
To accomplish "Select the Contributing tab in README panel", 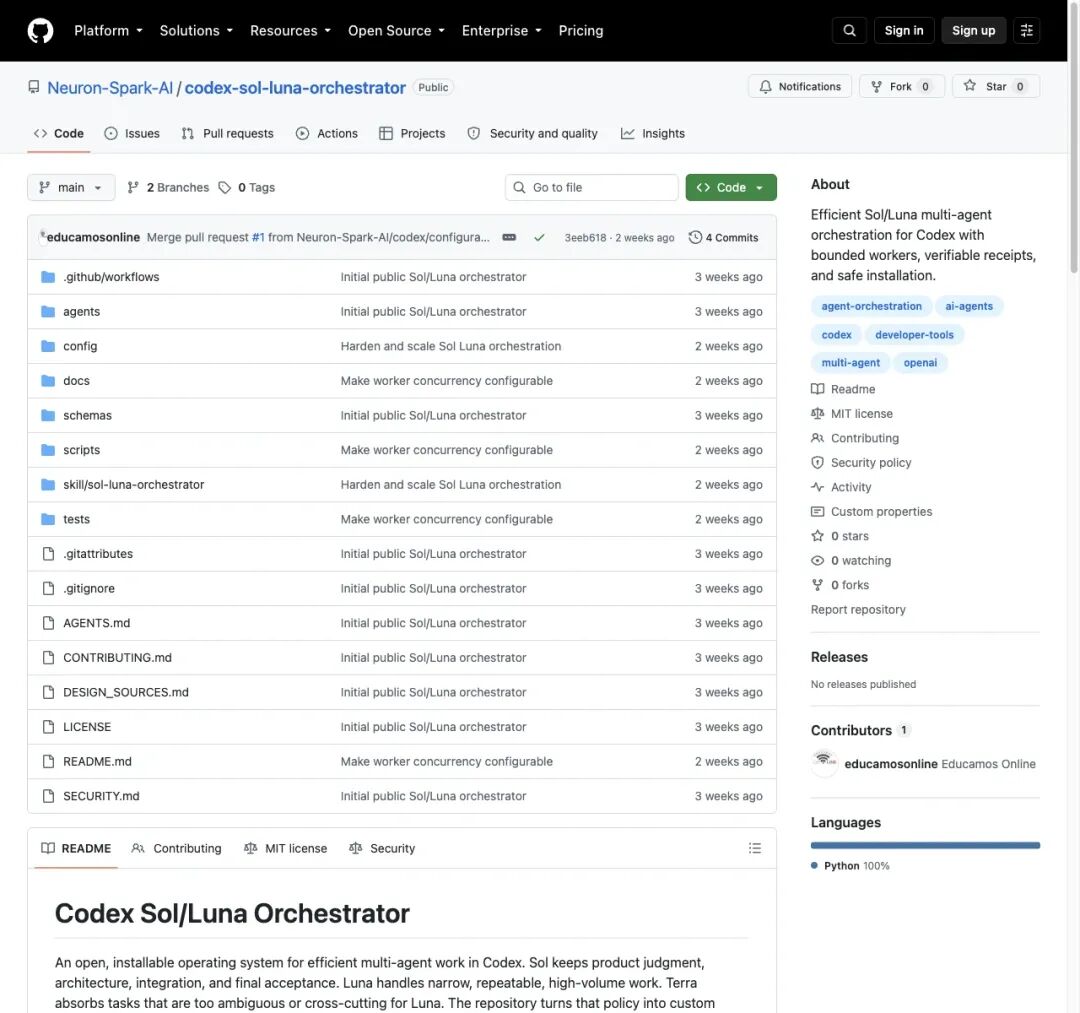I will 176,848.
